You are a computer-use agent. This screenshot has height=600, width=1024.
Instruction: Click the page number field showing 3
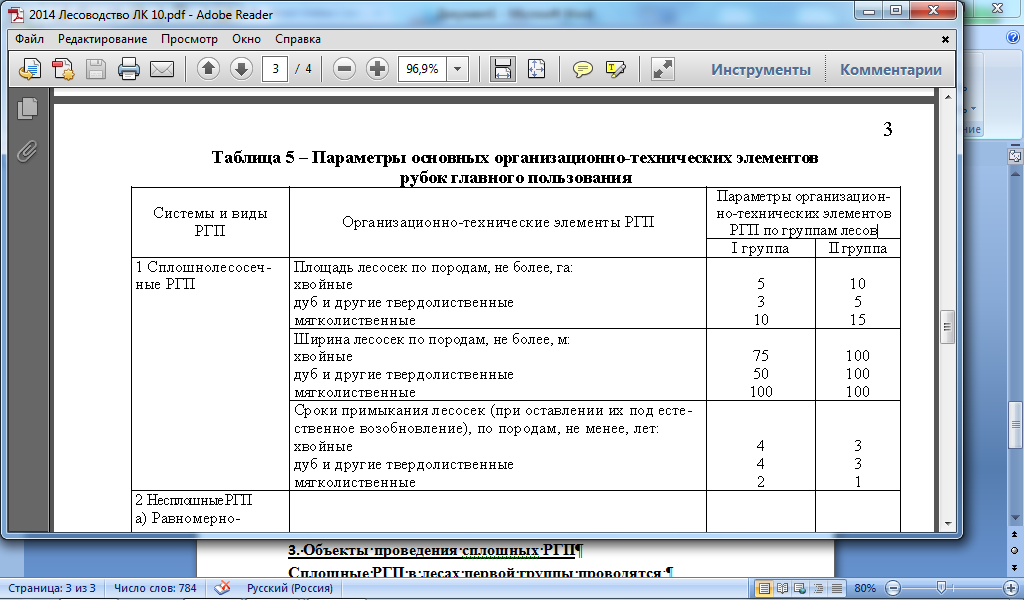pos(276,69)
